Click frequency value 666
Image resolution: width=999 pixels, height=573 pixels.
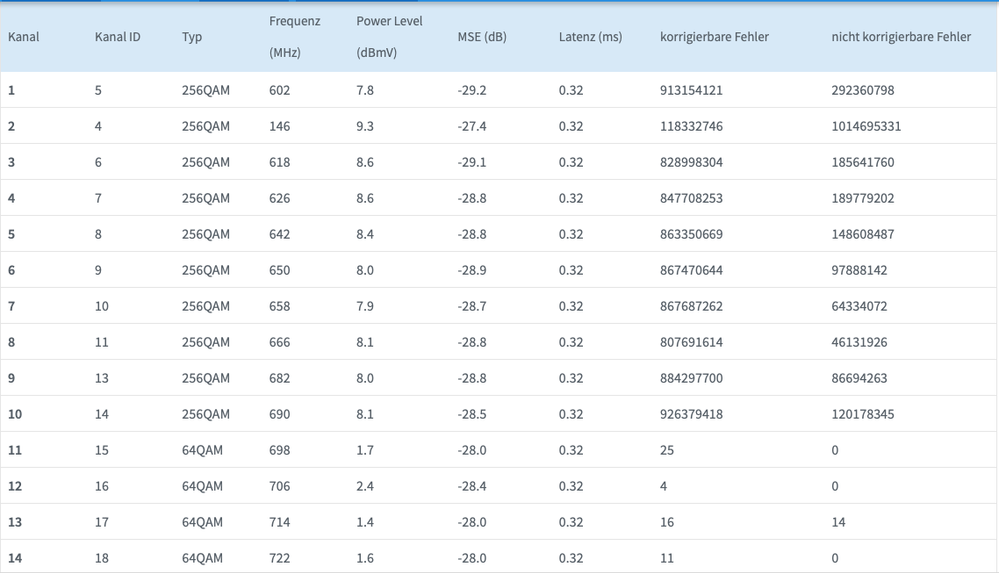[279, 342]
